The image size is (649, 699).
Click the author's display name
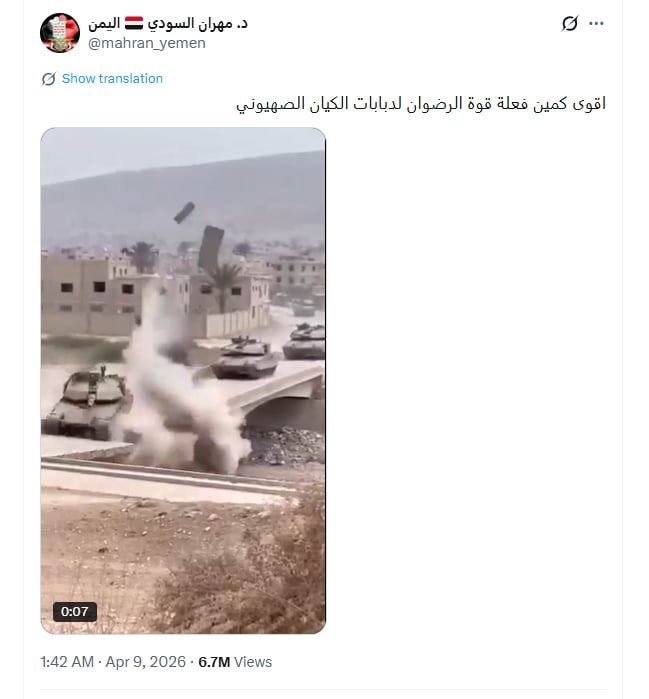(168, 23)
